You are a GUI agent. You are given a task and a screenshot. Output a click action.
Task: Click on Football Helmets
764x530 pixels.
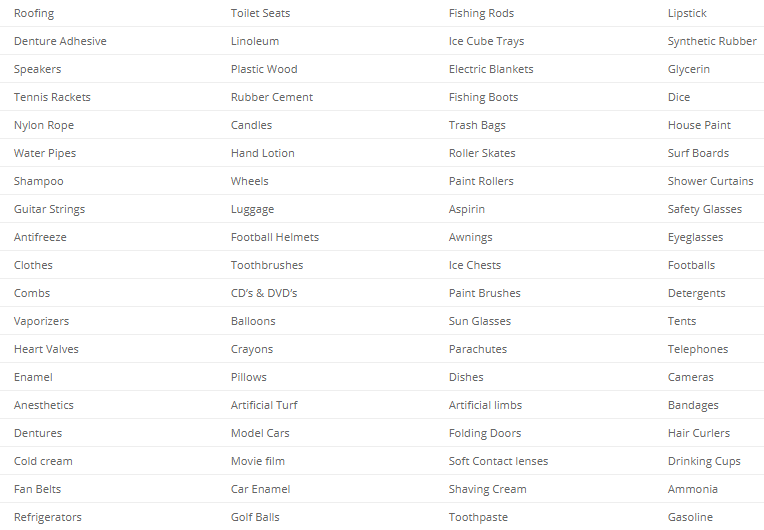point(275,237)
